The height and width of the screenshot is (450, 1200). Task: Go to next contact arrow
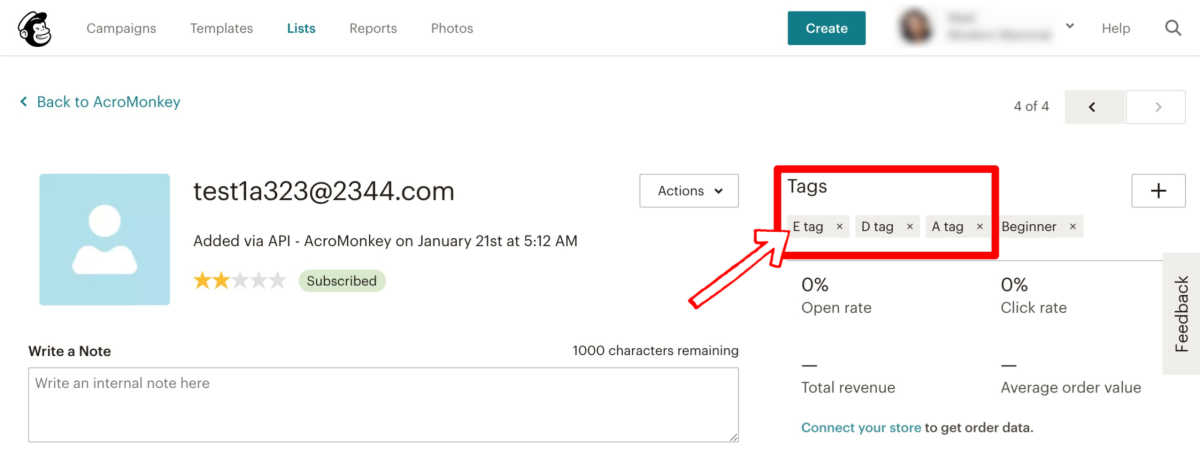tap(1156, 107)
